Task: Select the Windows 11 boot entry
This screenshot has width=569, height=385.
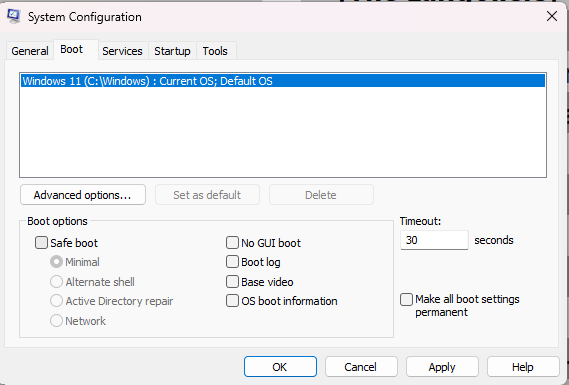Action: [x=283, y=81]
